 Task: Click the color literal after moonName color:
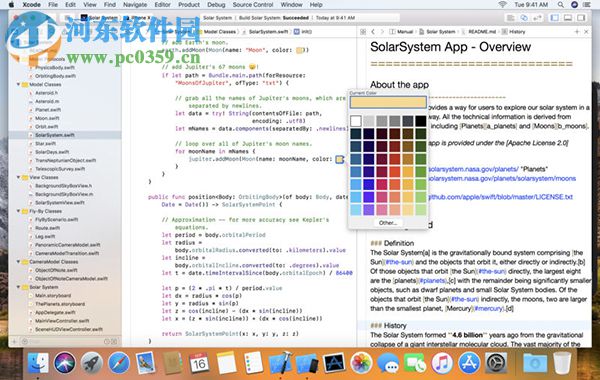339,159
